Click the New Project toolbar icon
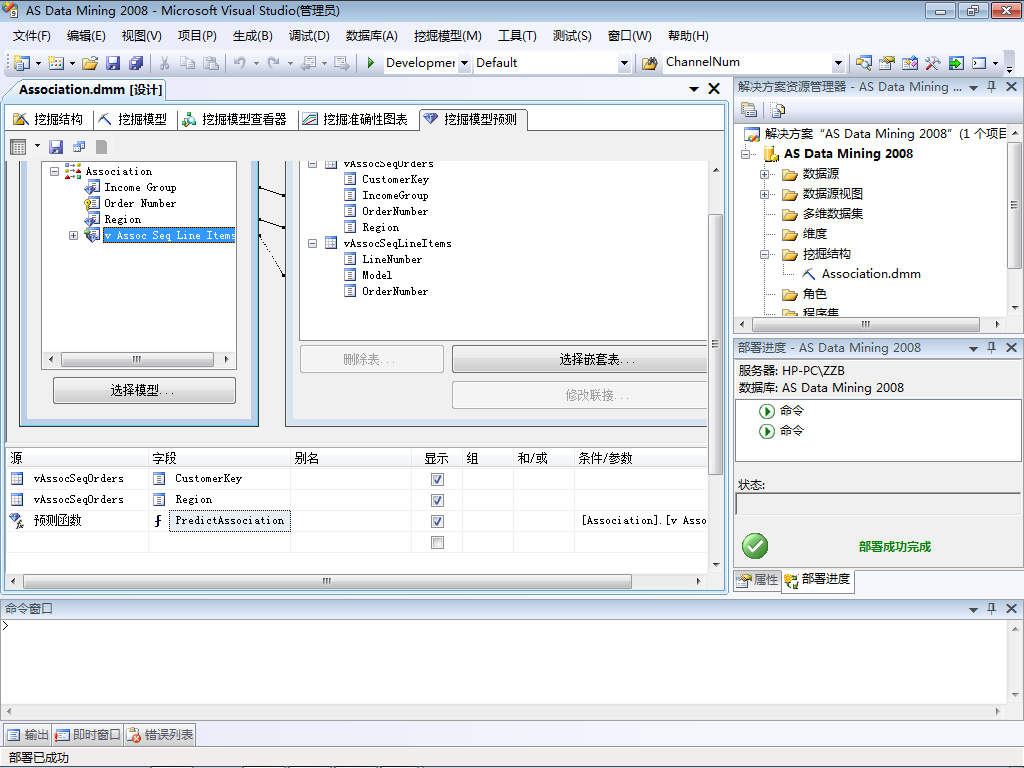Screen dimensions: 1024x768 tap(22, 63)
